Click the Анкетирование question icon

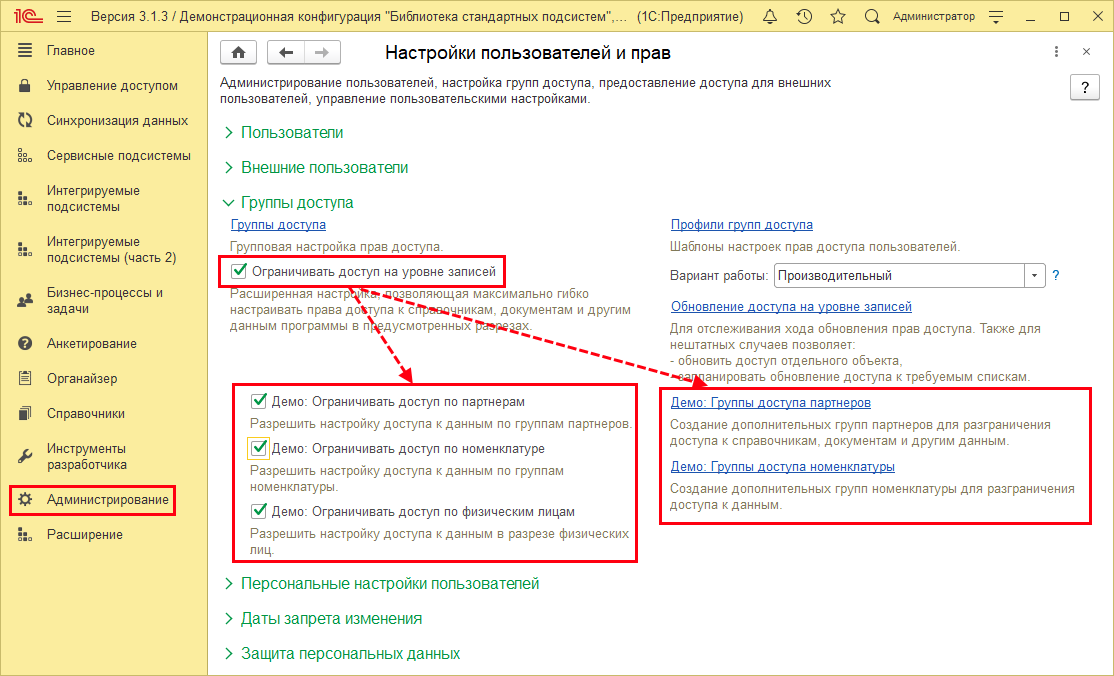[25, 343]
